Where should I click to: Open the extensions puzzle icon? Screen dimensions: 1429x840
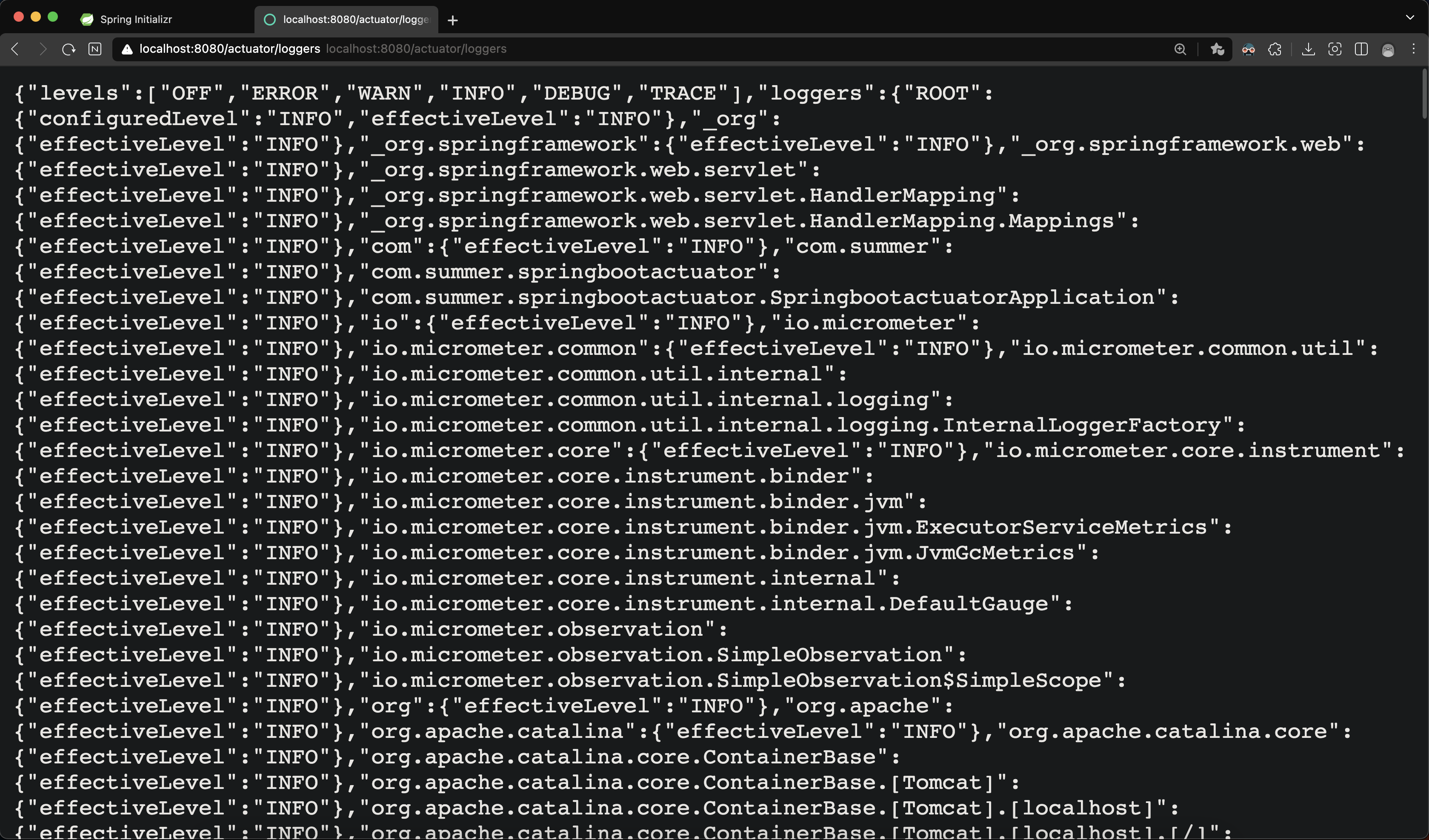(x=1275, y=49)
